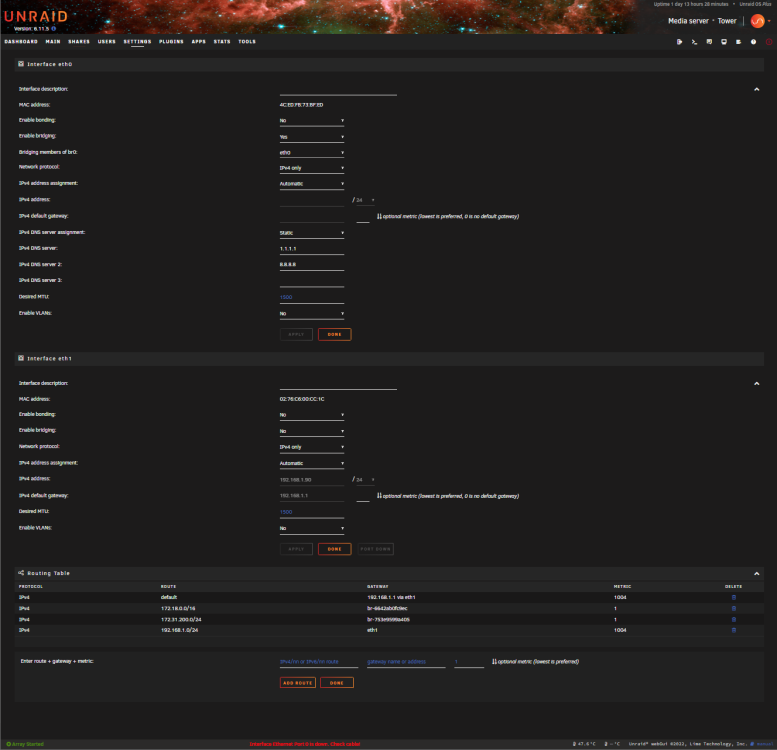Click the CPU temperature reading 47.6°C

(584, 744)
